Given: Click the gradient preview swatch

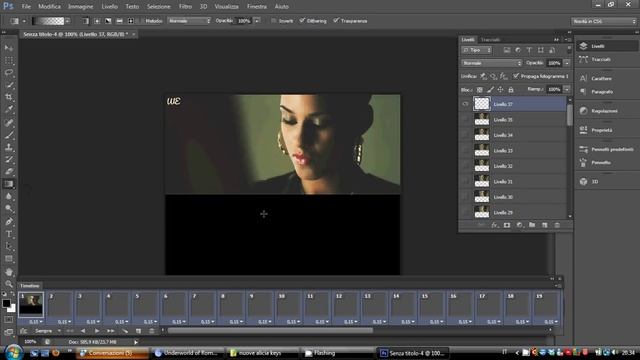Looking at the screenshot, I should click(48, 21).
